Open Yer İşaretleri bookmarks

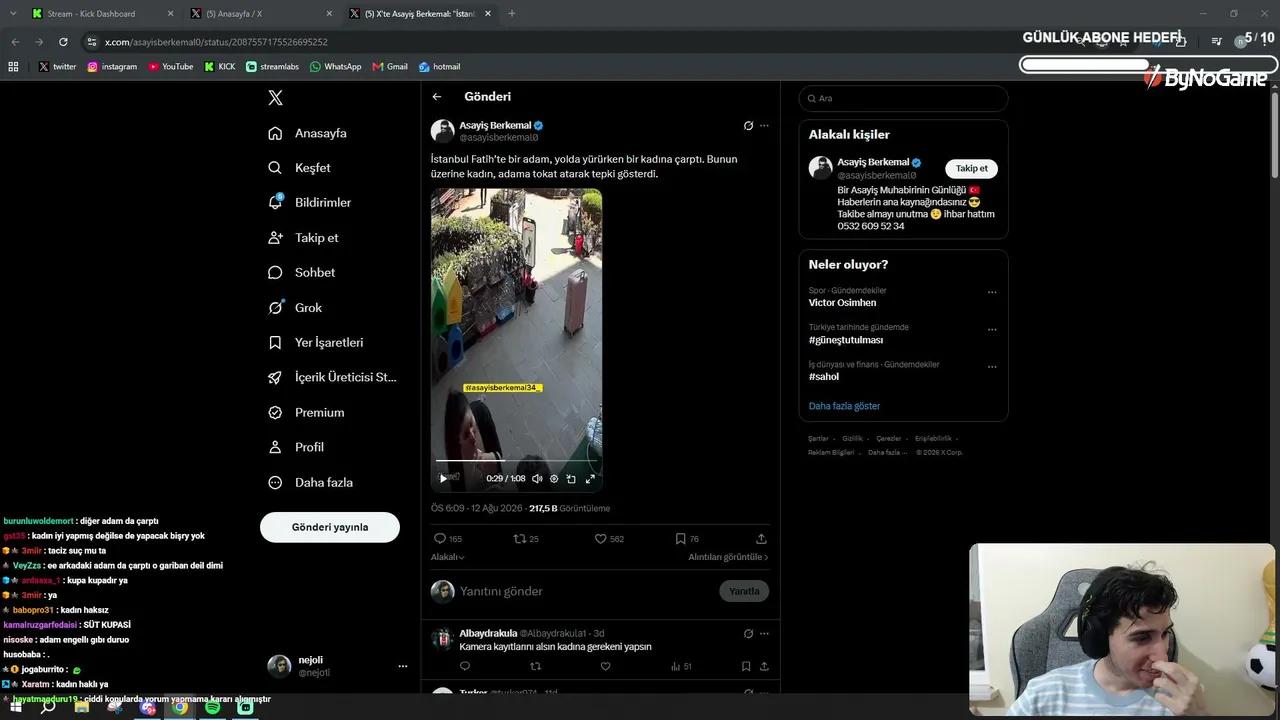coord(316,342)
